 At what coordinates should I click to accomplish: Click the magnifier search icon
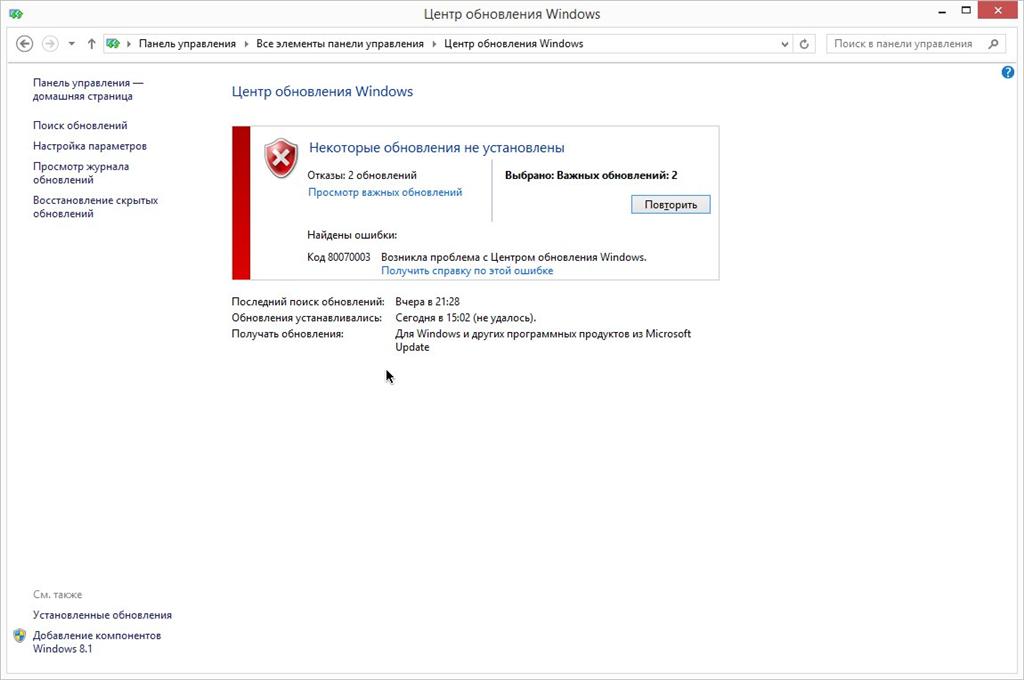click(993, 44)
